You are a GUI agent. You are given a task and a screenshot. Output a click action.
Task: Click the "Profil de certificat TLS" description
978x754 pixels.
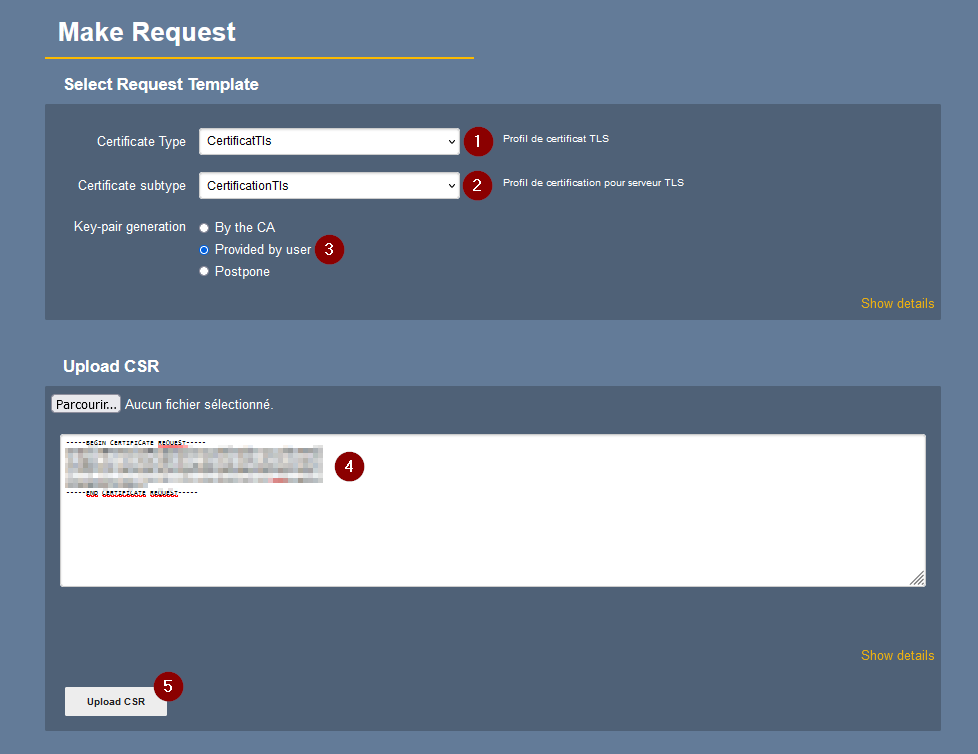556,139
